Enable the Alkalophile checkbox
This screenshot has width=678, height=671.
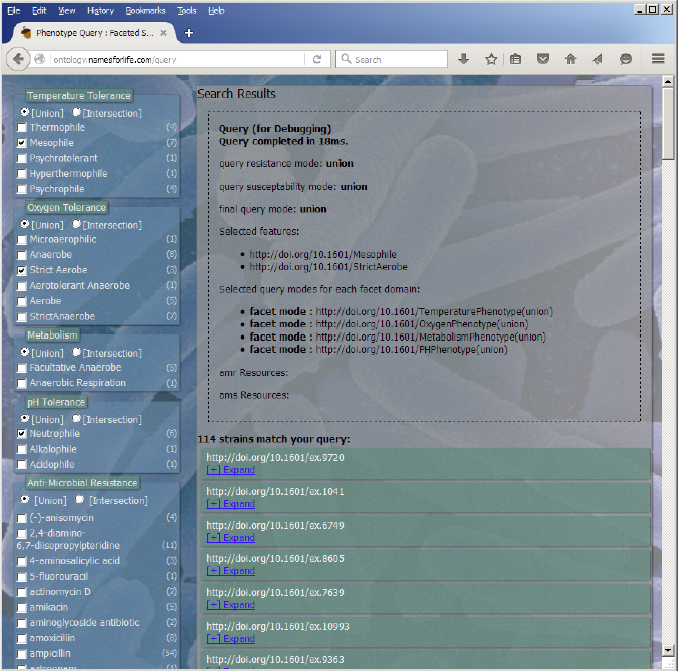tap(22, 449)
